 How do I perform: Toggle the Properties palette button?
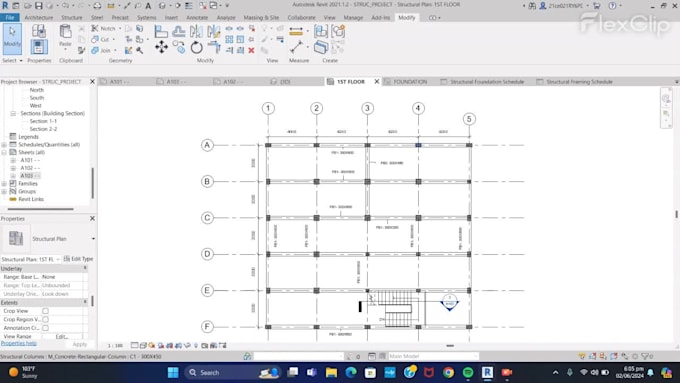[39, 47]
